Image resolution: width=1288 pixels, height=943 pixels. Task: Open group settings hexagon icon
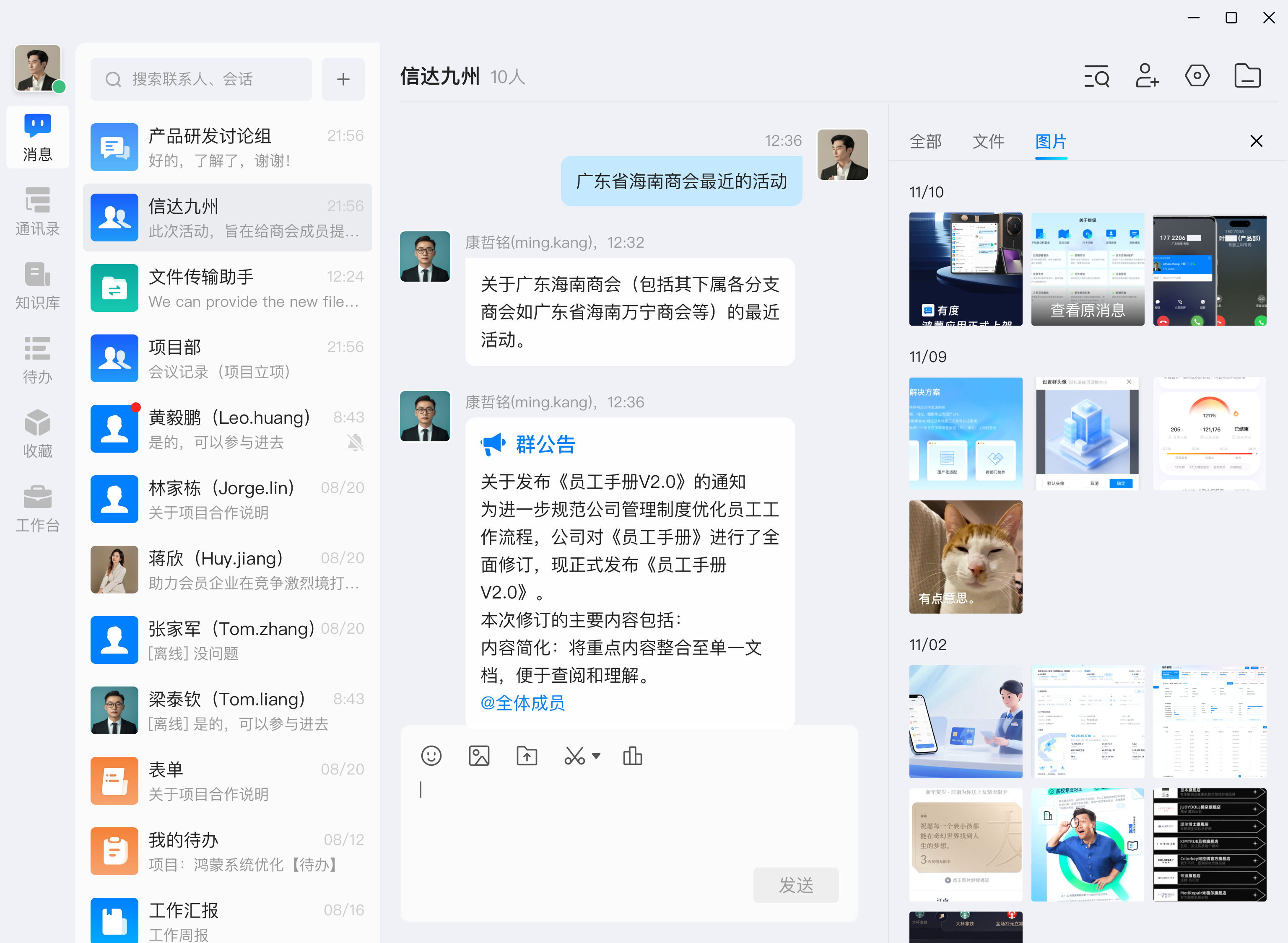[1197, 76]
